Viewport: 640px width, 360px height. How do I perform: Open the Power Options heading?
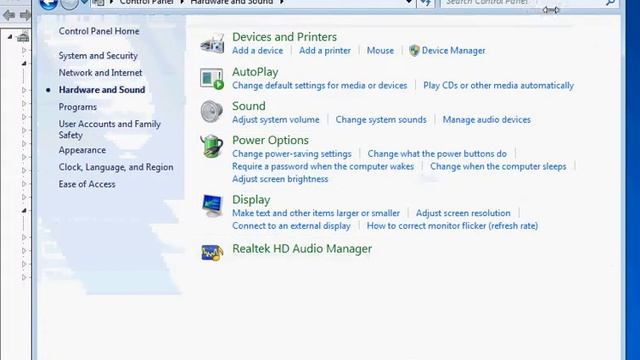[270, 140]
